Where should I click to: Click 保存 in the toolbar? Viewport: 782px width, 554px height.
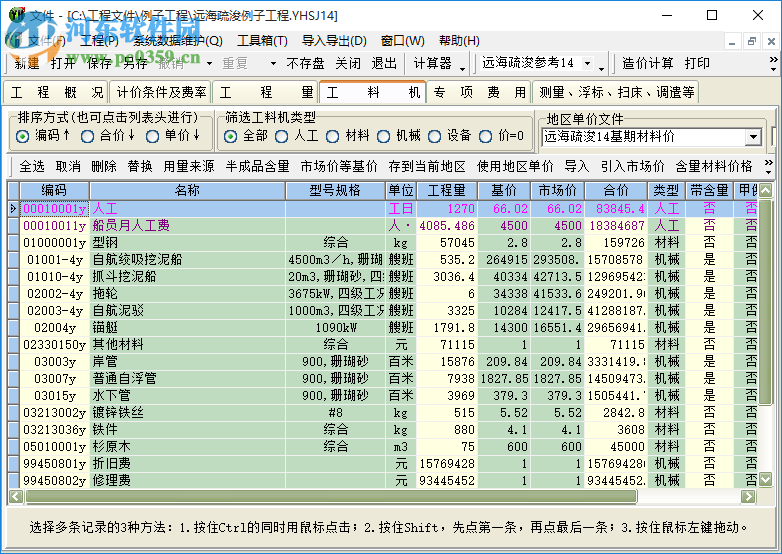pyautogui.click(x=99, y=63)
